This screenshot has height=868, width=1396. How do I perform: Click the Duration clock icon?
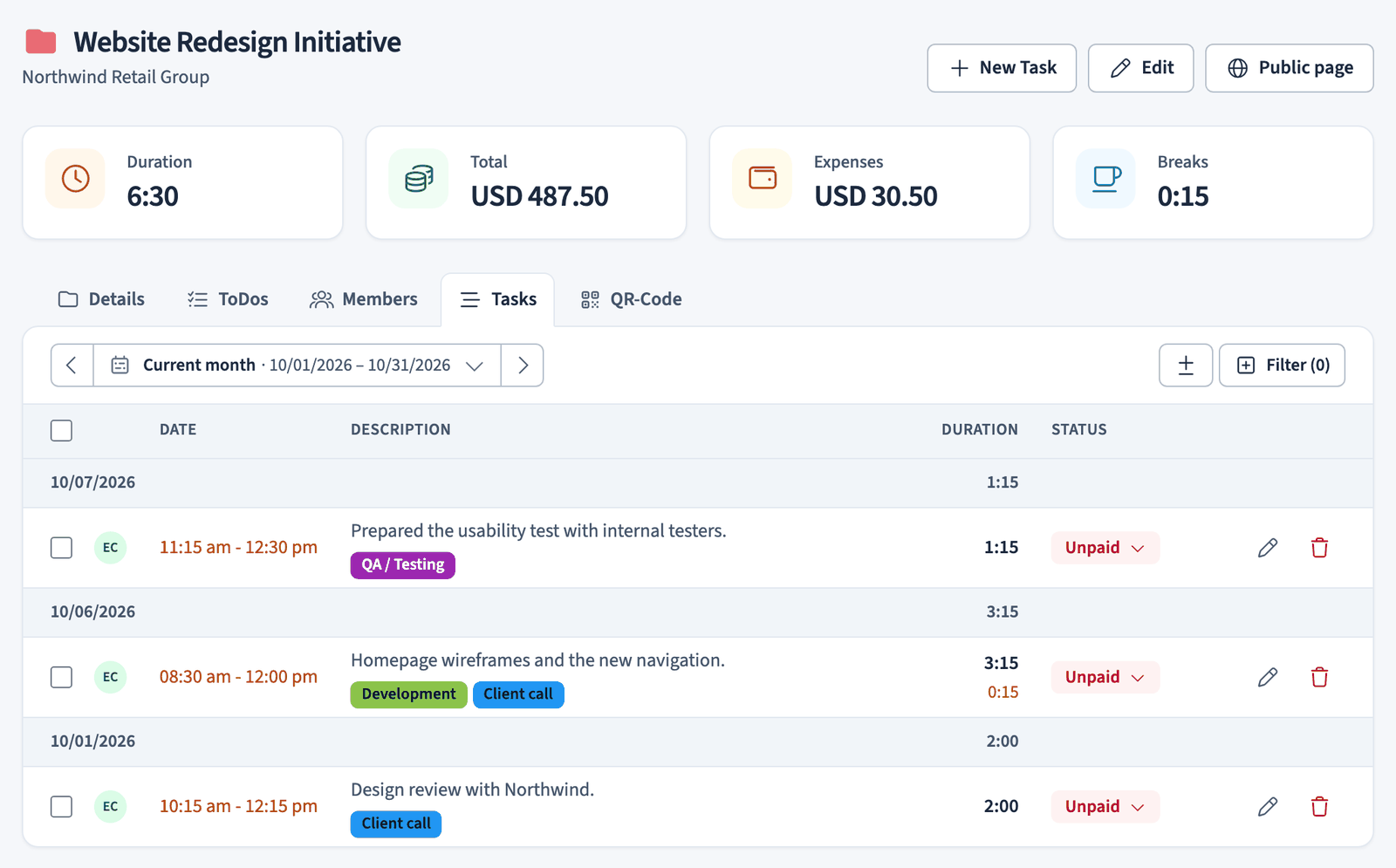click(x=76, y=179)
